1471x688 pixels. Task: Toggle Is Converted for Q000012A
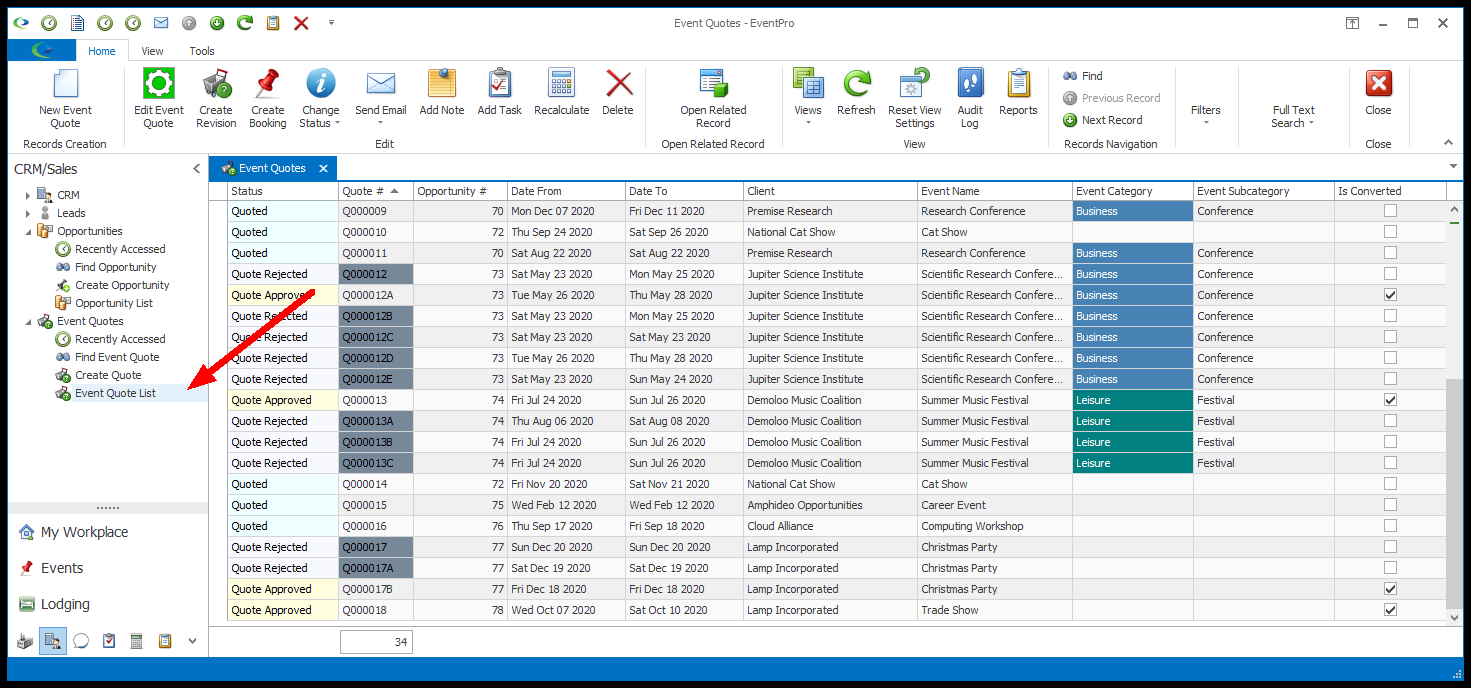pos(1390,295)
